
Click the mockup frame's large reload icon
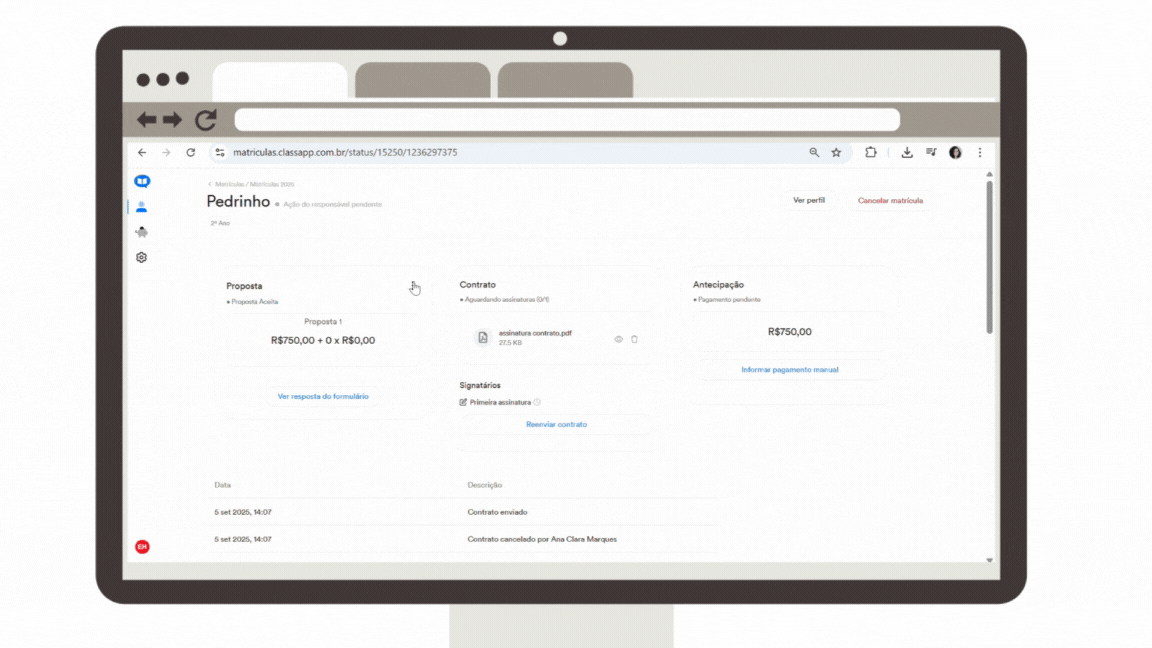click(206, 119)
